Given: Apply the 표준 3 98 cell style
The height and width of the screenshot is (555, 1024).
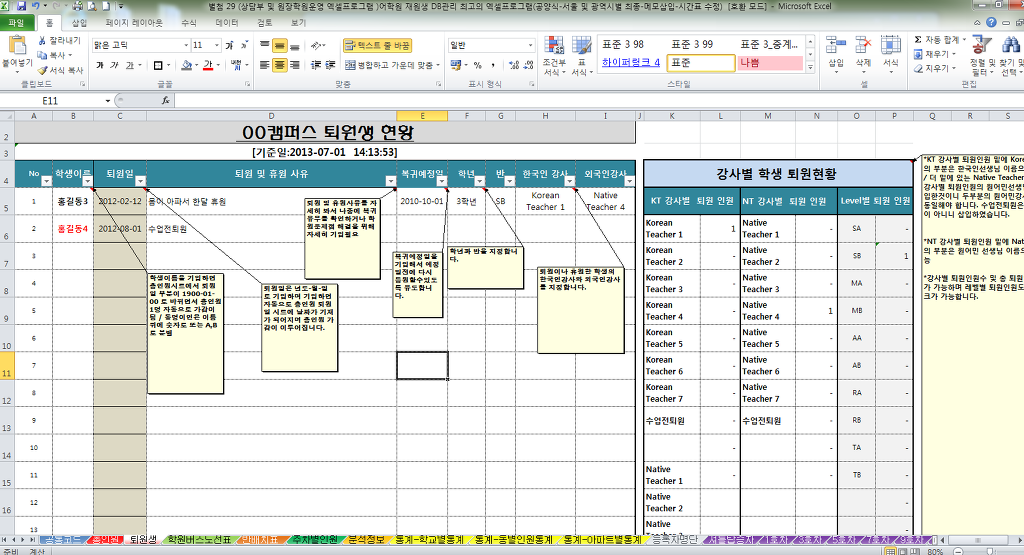Looking at the screenshot, I should pos(631,44).
